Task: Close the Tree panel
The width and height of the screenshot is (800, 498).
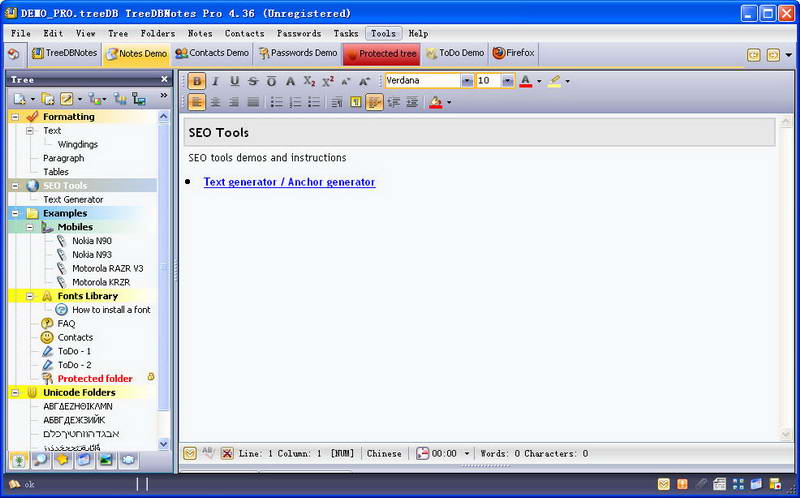Action: 164,79
